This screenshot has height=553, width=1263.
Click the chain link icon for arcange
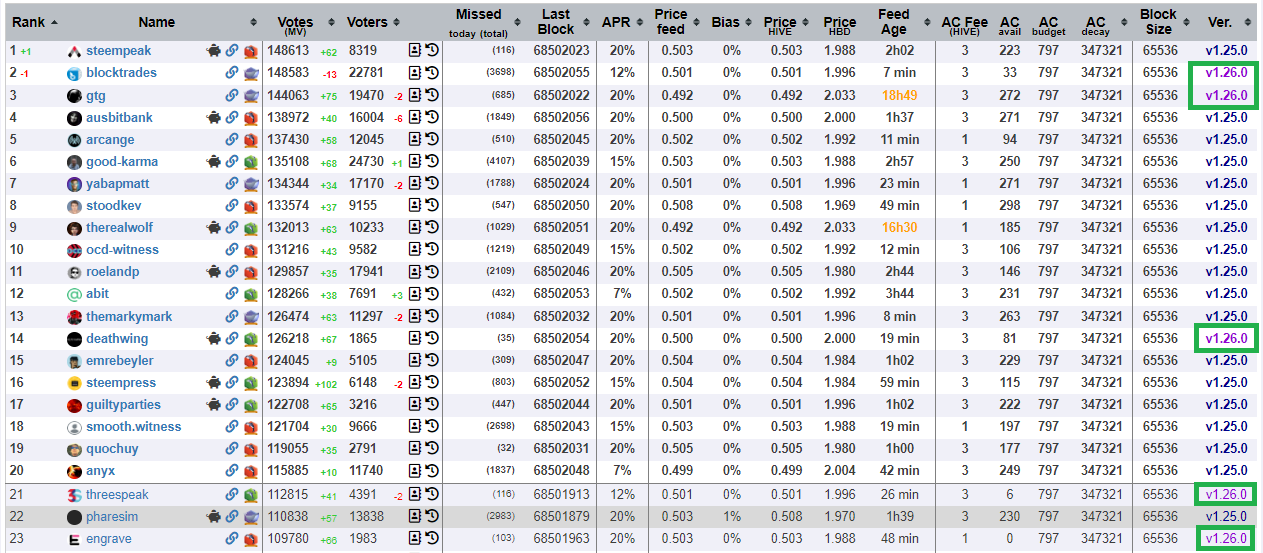(x=232, y=139)
